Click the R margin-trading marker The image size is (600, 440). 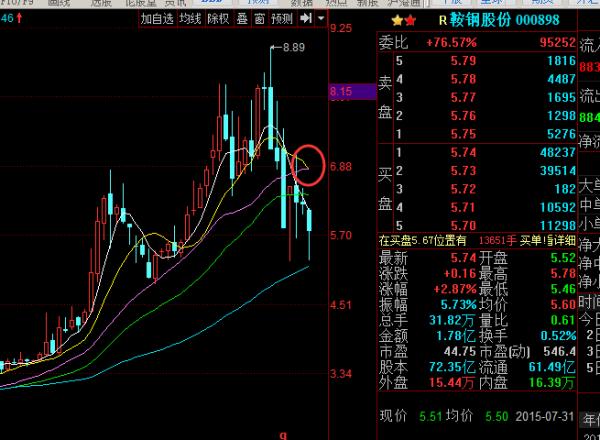[x=443, y=20]
